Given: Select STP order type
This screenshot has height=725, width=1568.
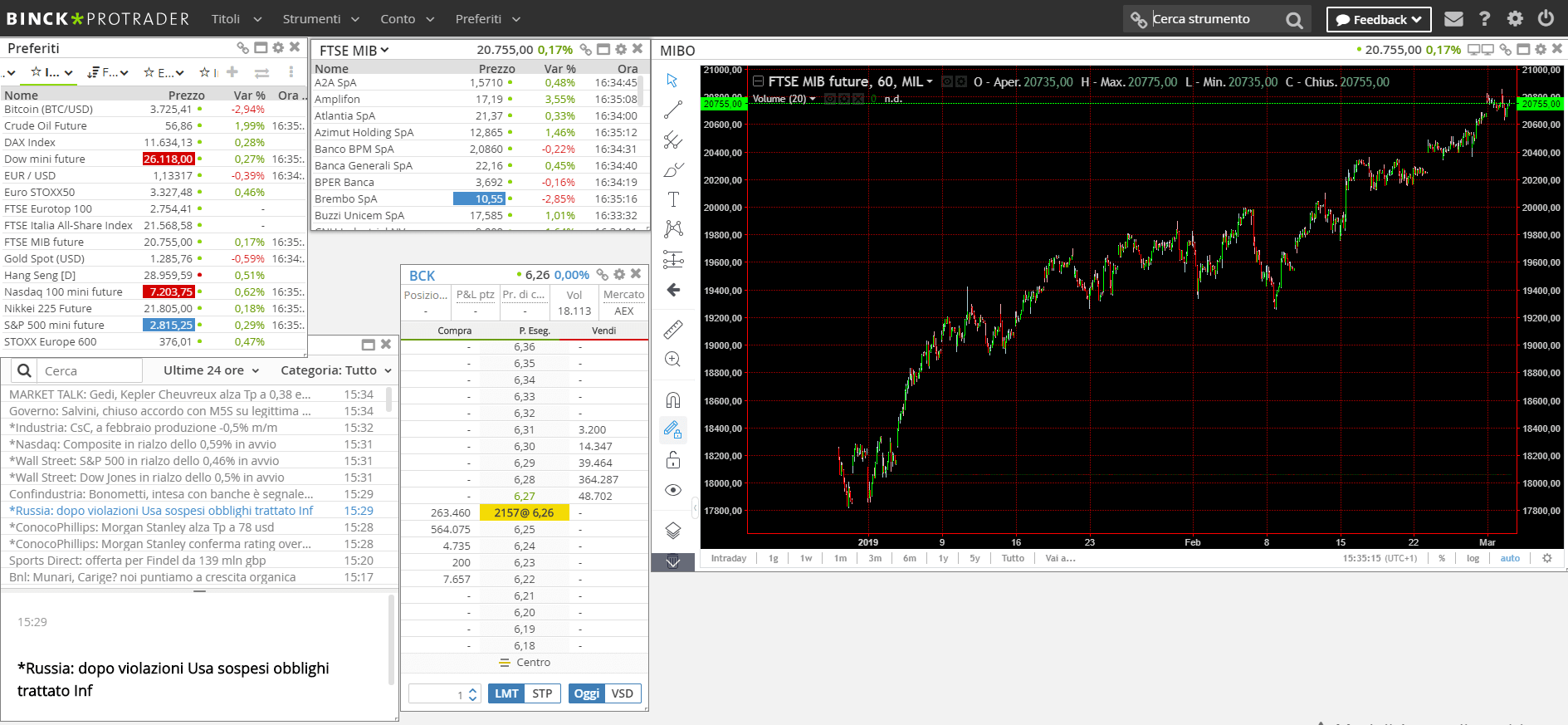Looking at the screenshot, I should [x=542, y=693].
